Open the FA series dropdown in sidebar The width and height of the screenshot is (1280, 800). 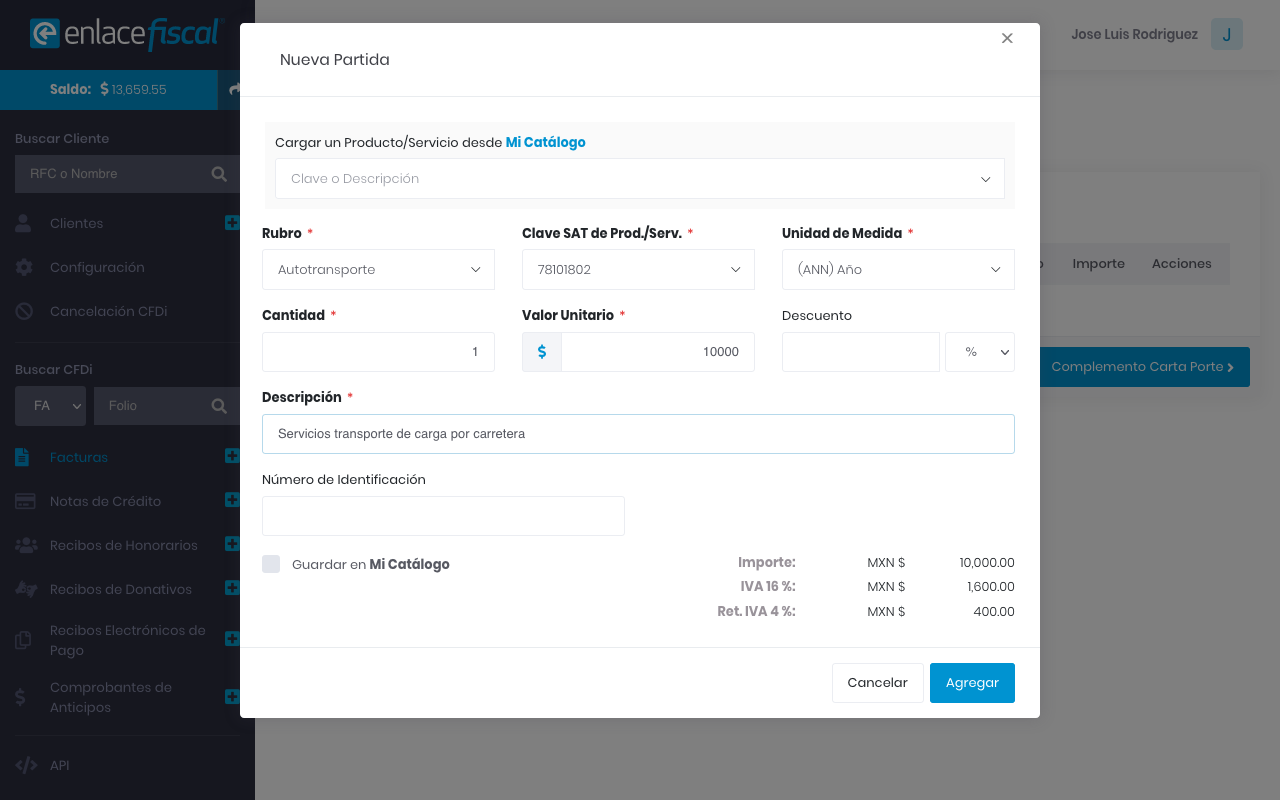pos(51,406)
